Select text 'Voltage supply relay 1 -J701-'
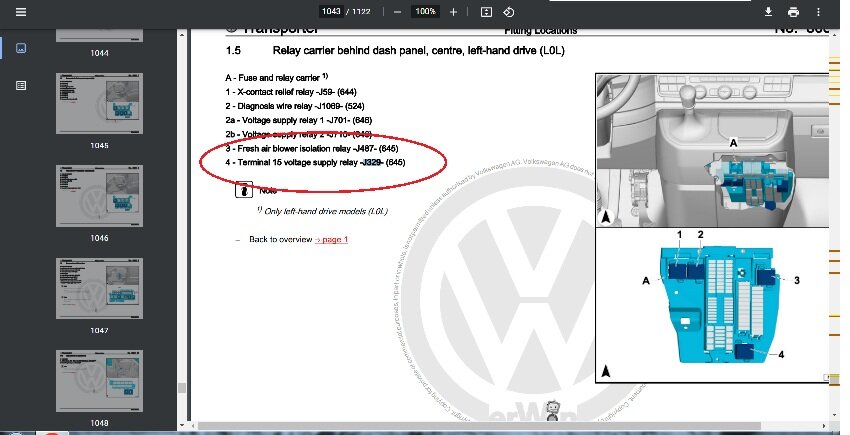 [x=295, y=120]
